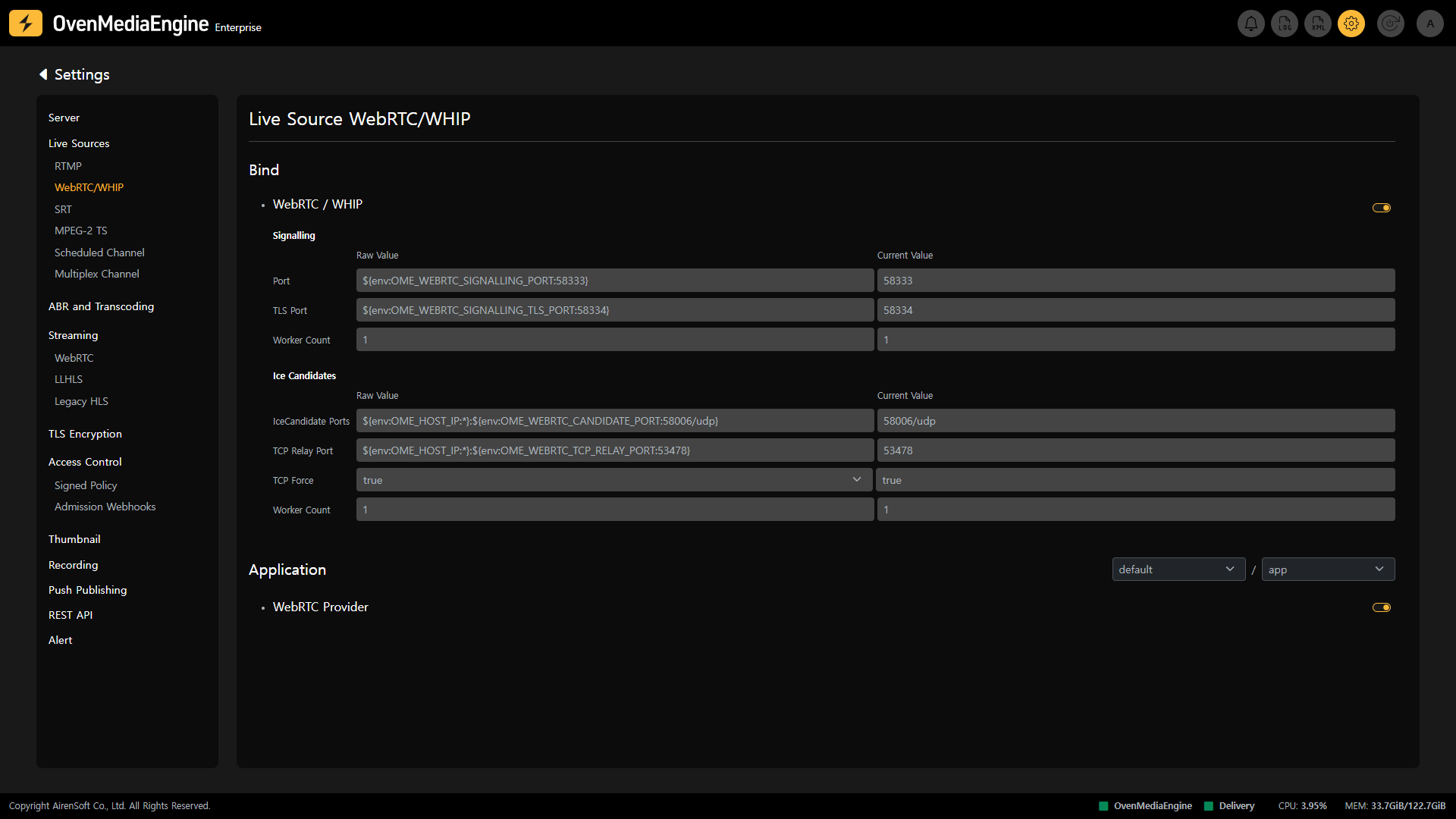Click the orange settings gear icon
This screenshot has height=819, width=1456.
point(1351,24)
